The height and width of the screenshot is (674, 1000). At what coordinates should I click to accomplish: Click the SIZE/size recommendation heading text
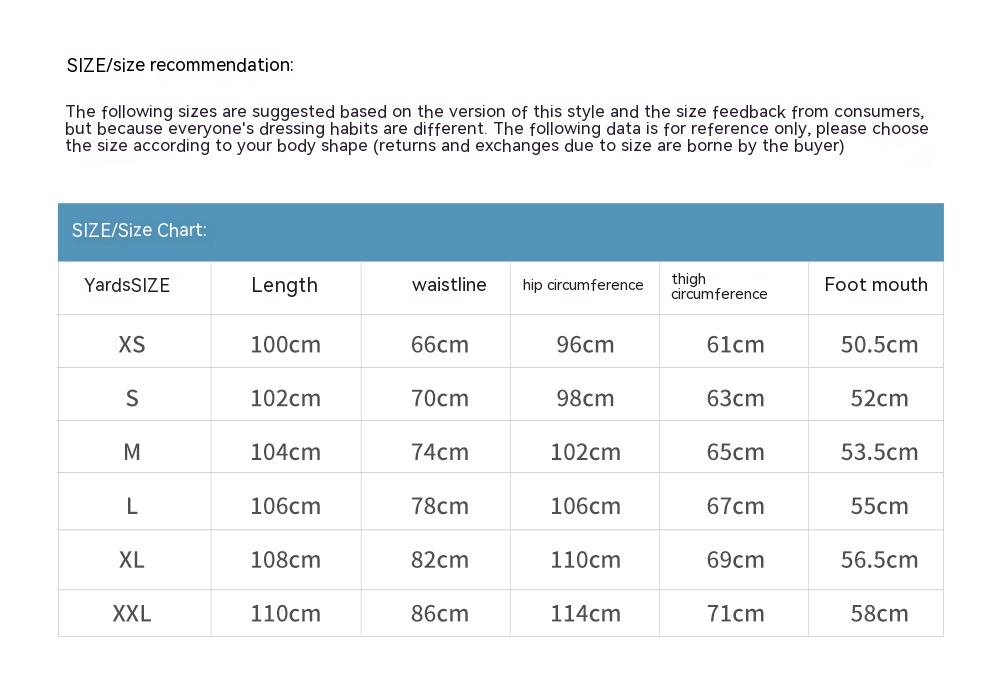coord(180,66)
